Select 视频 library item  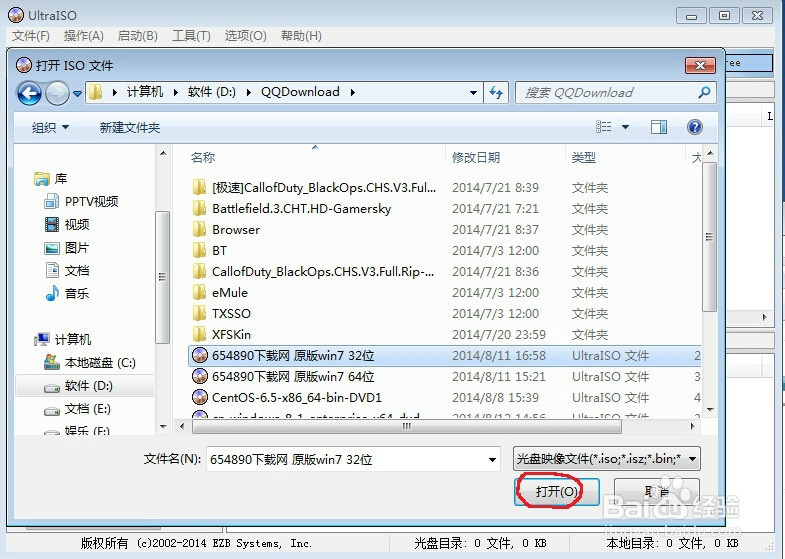[x=67, y=224]
